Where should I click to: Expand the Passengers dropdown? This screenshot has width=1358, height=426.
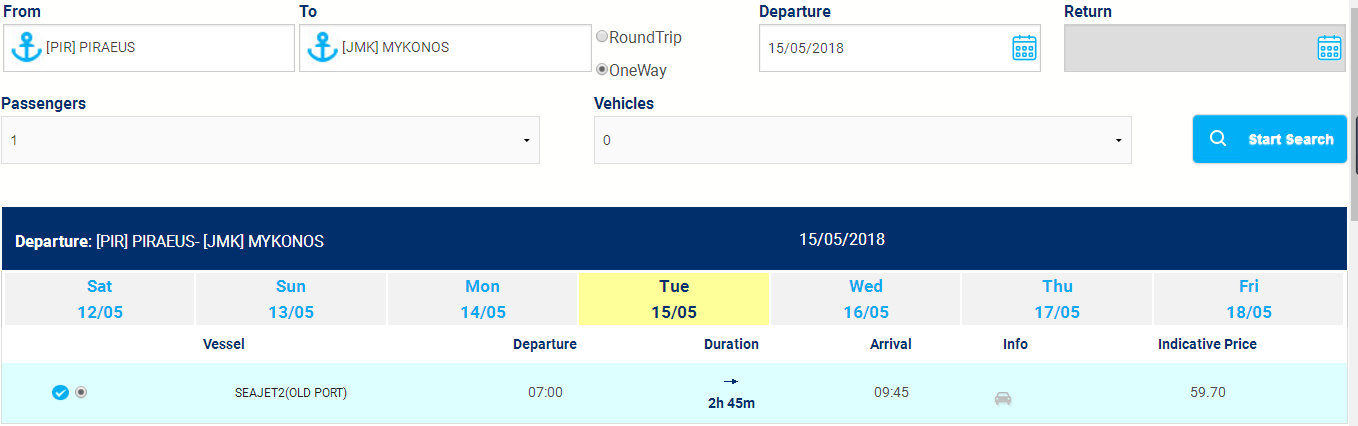270,140
